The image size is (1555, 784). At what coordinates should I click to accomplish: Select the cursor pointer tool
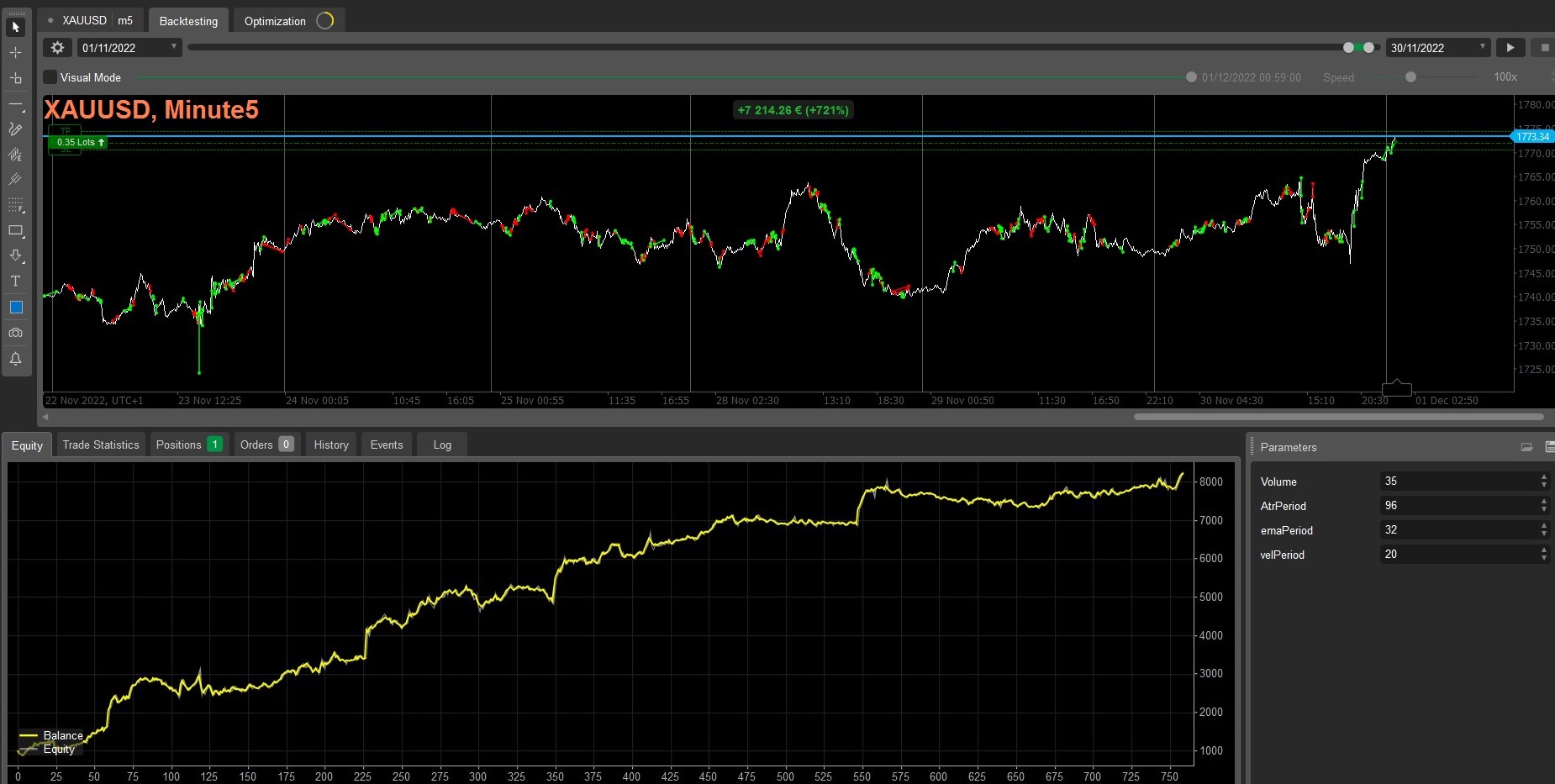(x=15, y=27)
